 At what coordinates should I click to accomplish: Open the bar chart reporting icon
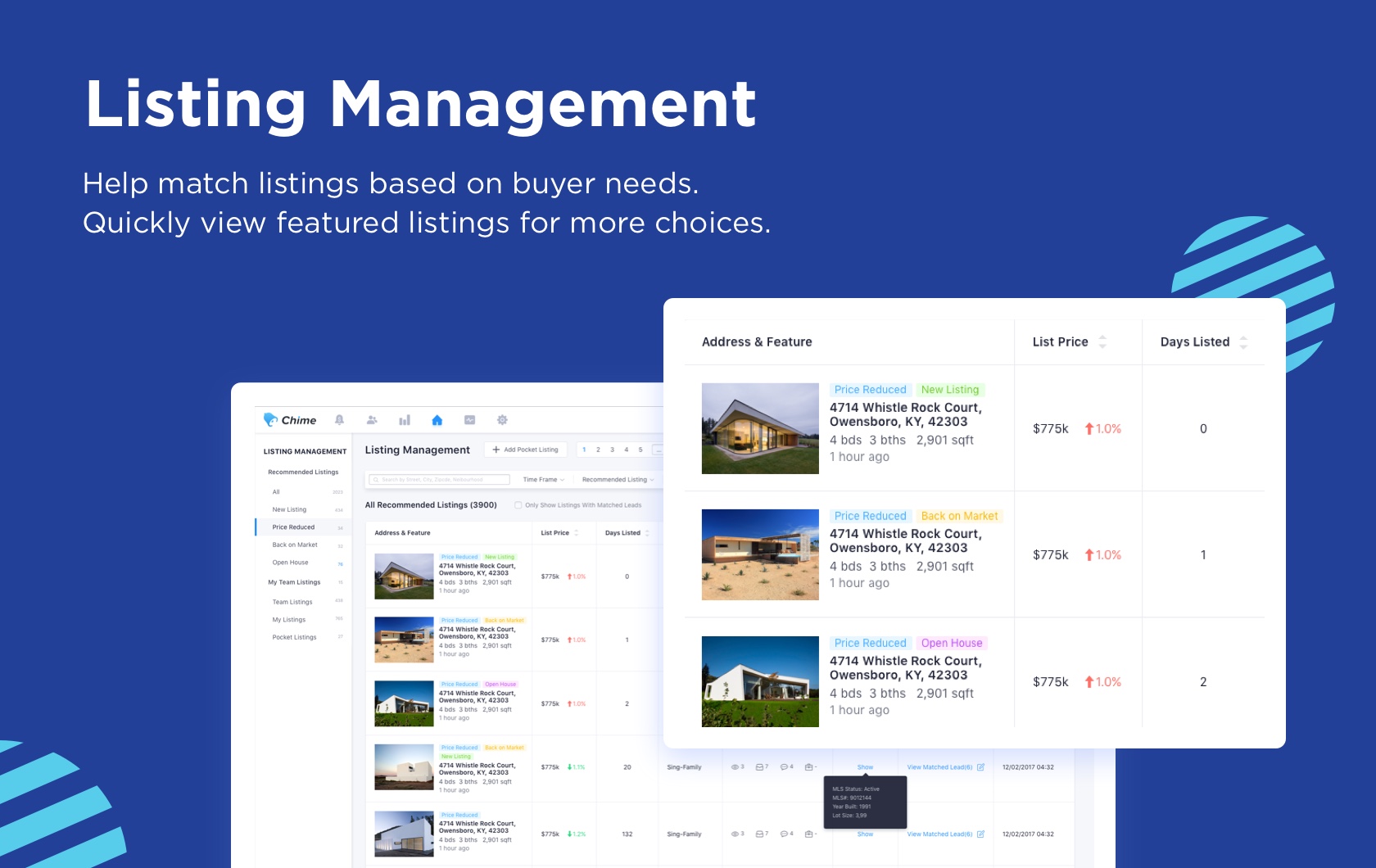click(404, 420)
